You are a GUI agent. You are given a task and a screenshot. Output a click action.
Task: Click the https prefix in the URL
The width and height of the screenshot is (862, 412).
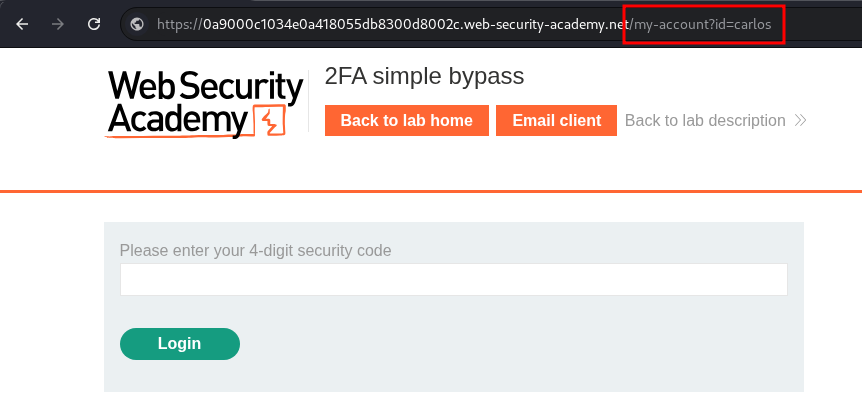(177, 24)
